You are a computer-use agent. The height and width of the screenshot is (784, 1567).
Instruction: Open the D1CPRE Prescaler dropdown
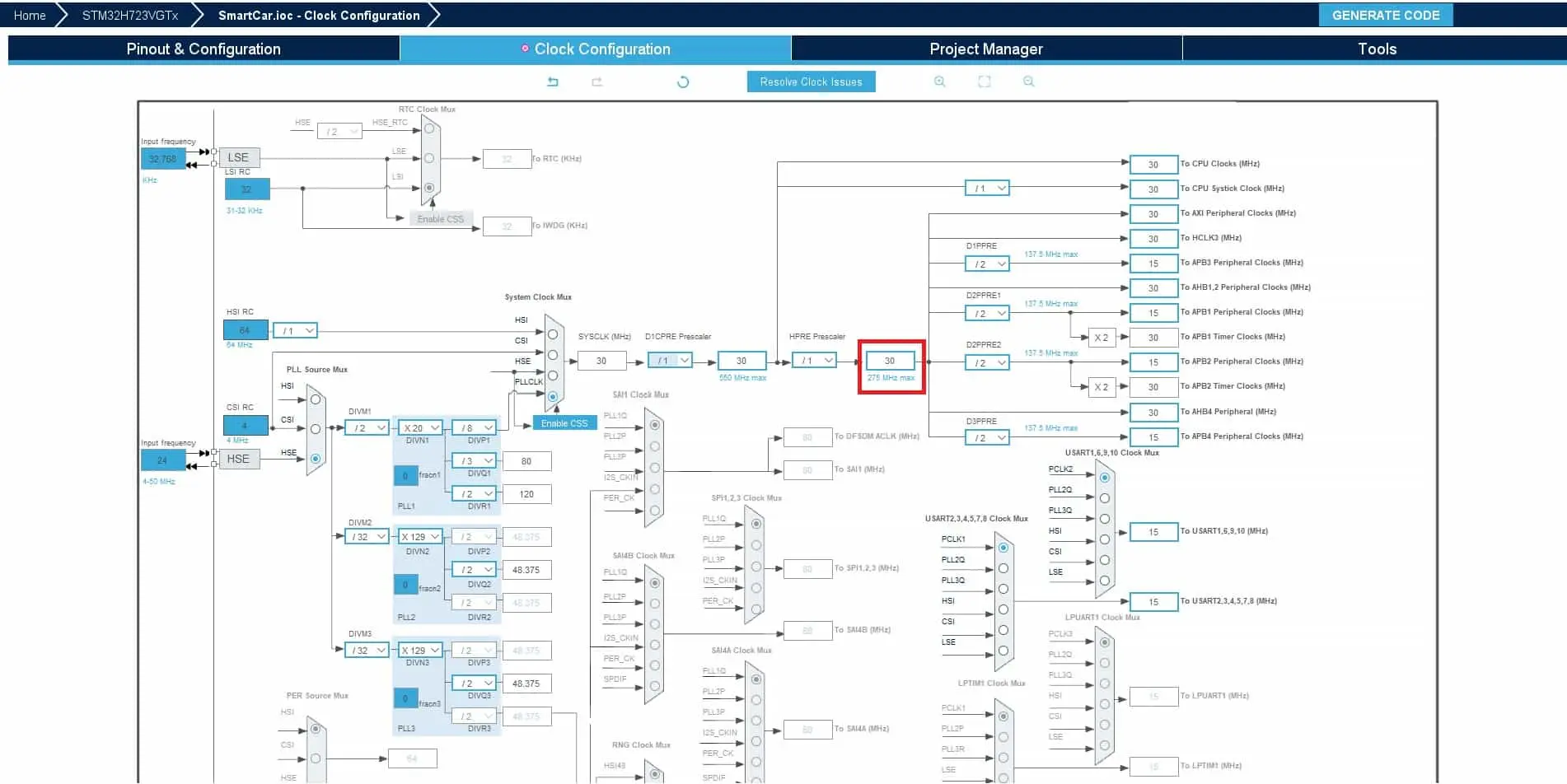(x=670, y=361)
